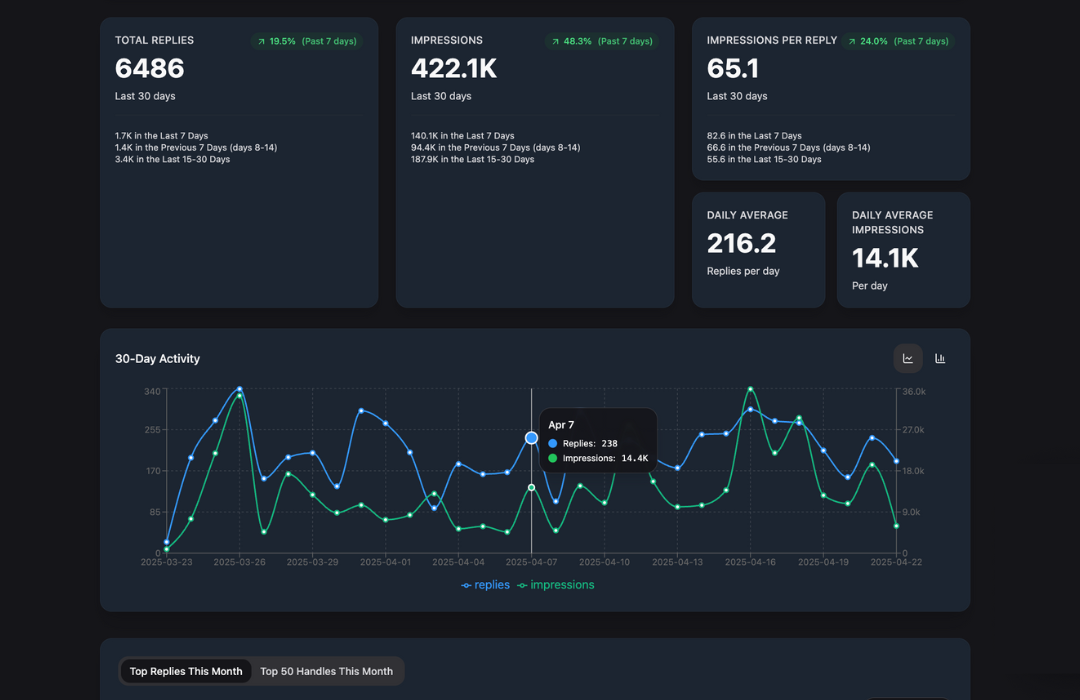Click the Apr 7 tooltip popup

point(598,440)
